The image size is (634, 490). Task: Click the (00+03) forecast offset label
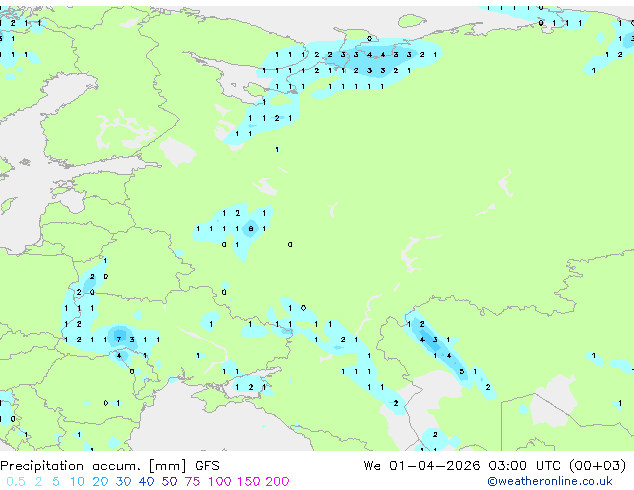(x=597, y=466)
